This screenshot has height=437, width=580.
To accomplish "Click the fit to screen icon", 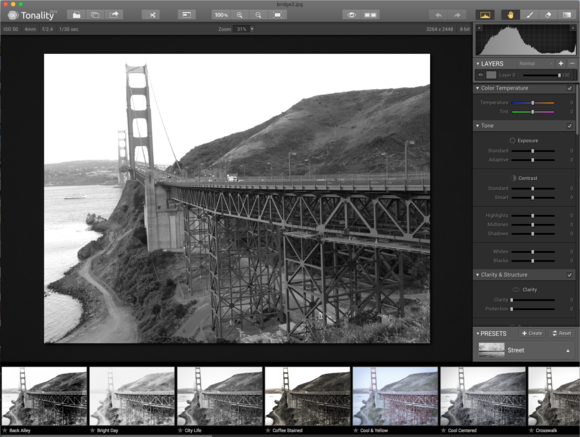I will (x=277, y=15).
